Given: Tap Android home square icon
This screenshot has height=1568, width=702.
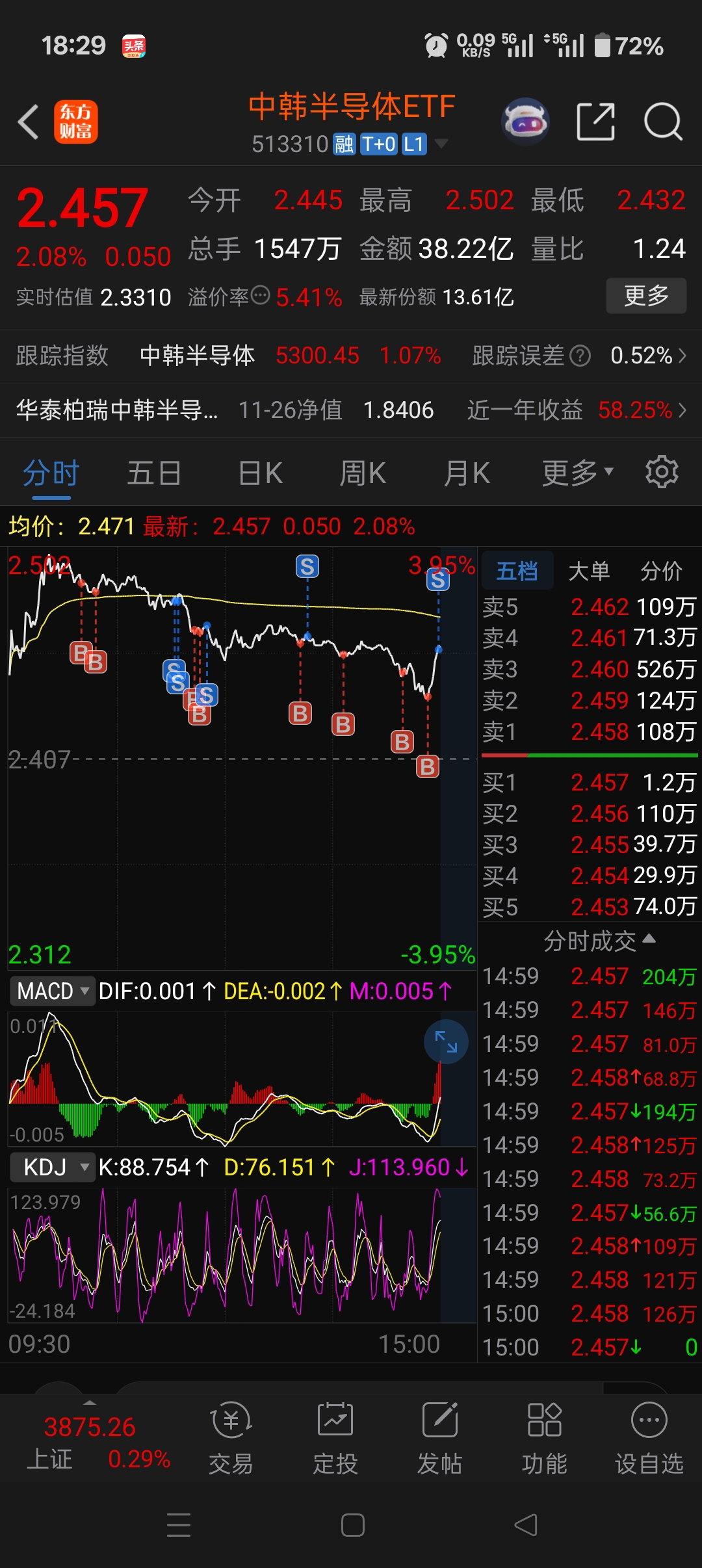Looking at the screenshot, I should (x=353, y=1525).
